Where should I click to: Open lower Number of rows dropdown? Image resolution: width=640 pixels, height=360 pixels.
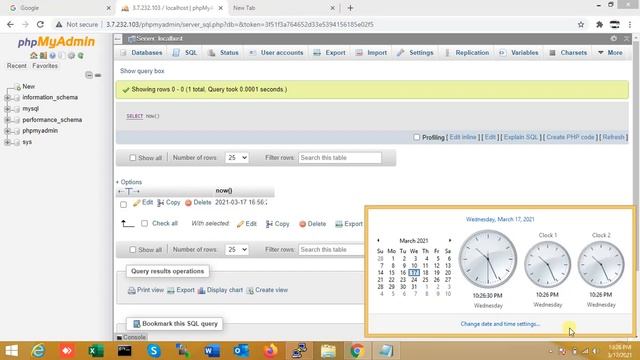236,249
